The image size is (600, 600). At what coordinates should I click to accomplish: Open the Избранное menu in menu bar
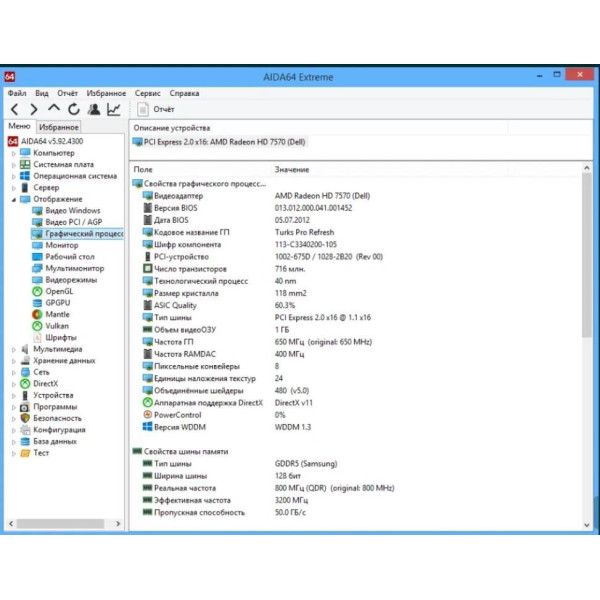pyautogui.click(x=106, y=93)
